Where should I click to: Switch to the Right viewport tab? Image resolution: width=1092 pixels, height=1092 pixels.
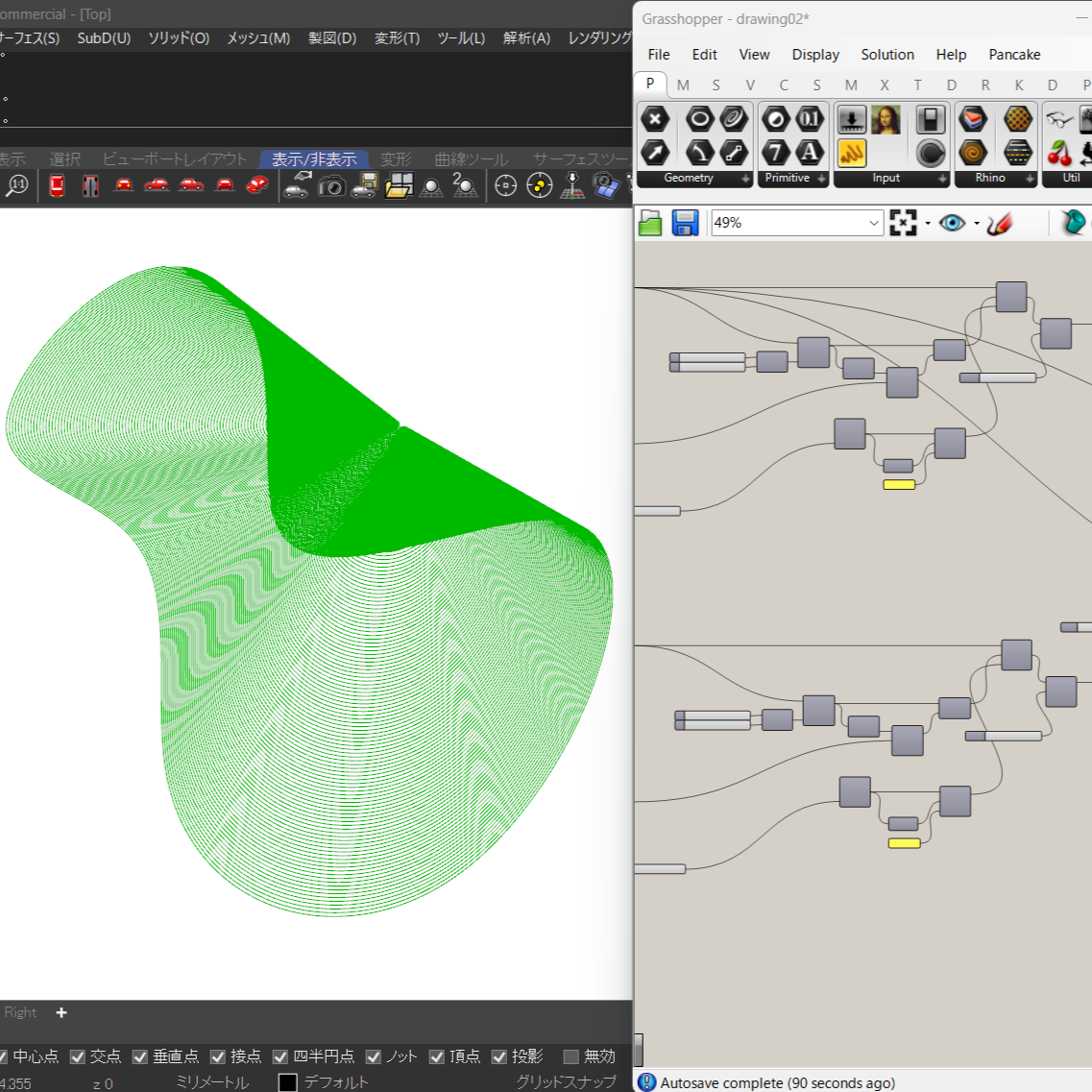pos(20,1012)
